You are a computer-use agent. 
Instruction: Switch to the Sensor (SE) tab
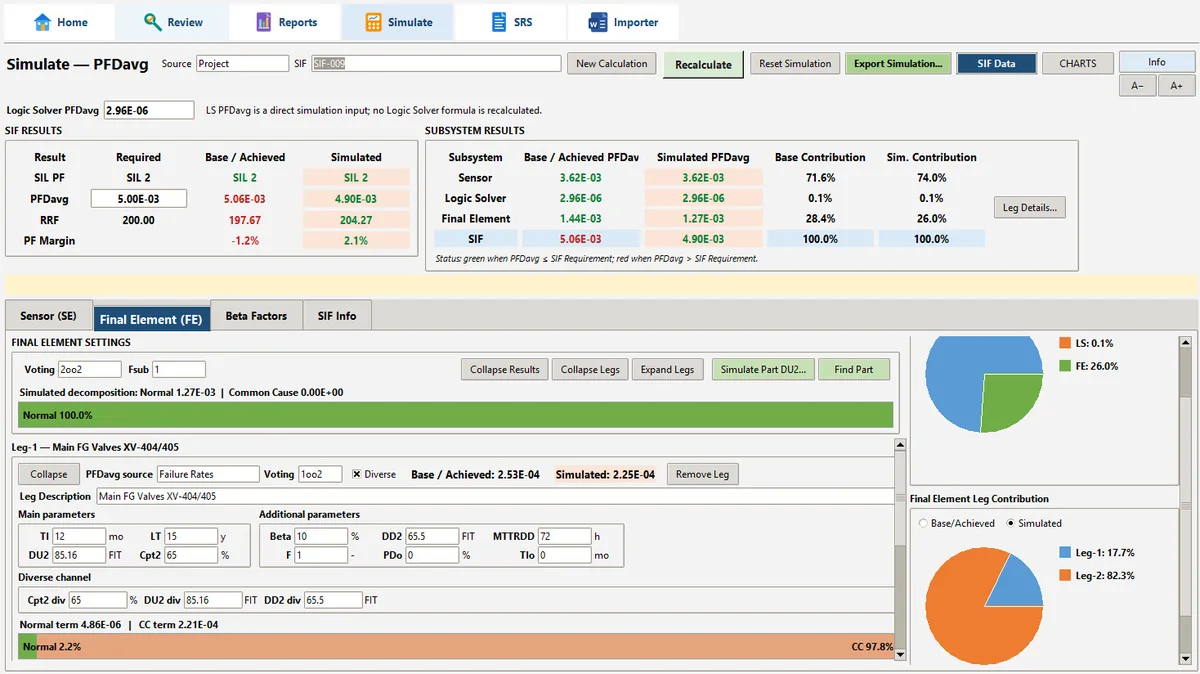click(48, 316)
